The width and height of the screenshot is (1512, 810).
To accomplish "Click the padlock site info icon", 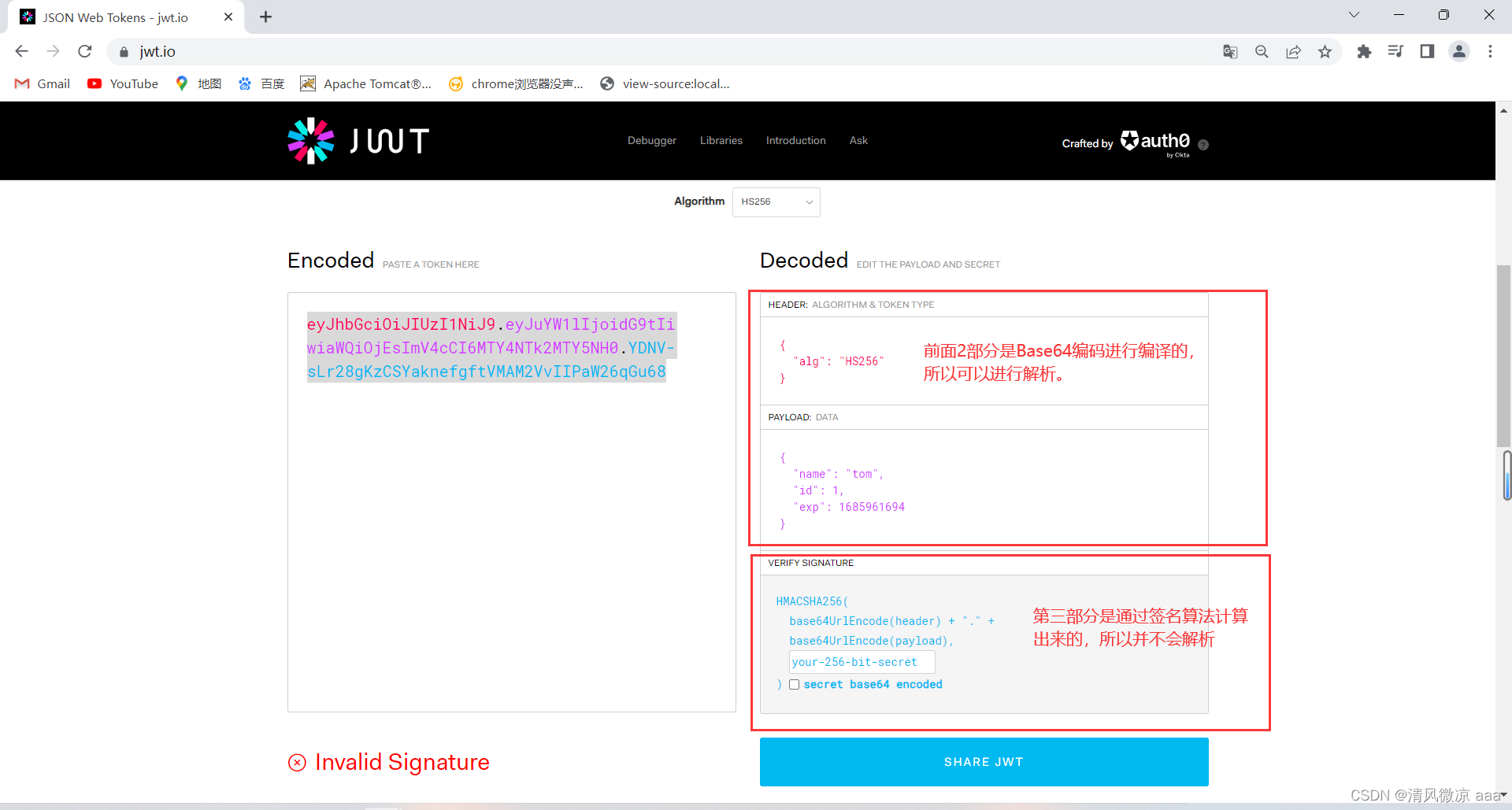I will click(x=124, y=52).
